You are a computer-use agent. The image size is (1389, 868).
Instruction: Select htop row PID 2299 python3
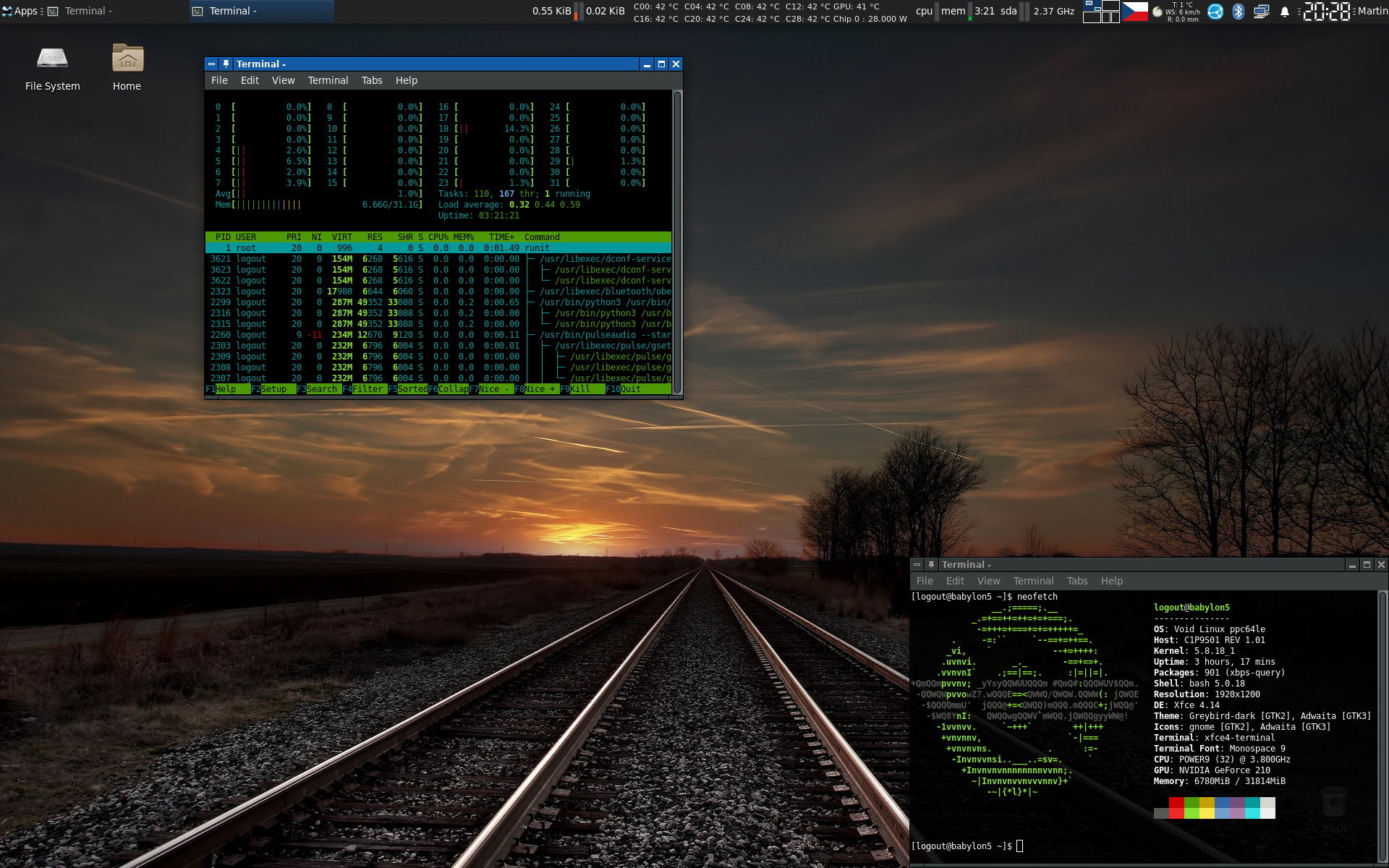(438, 302)
